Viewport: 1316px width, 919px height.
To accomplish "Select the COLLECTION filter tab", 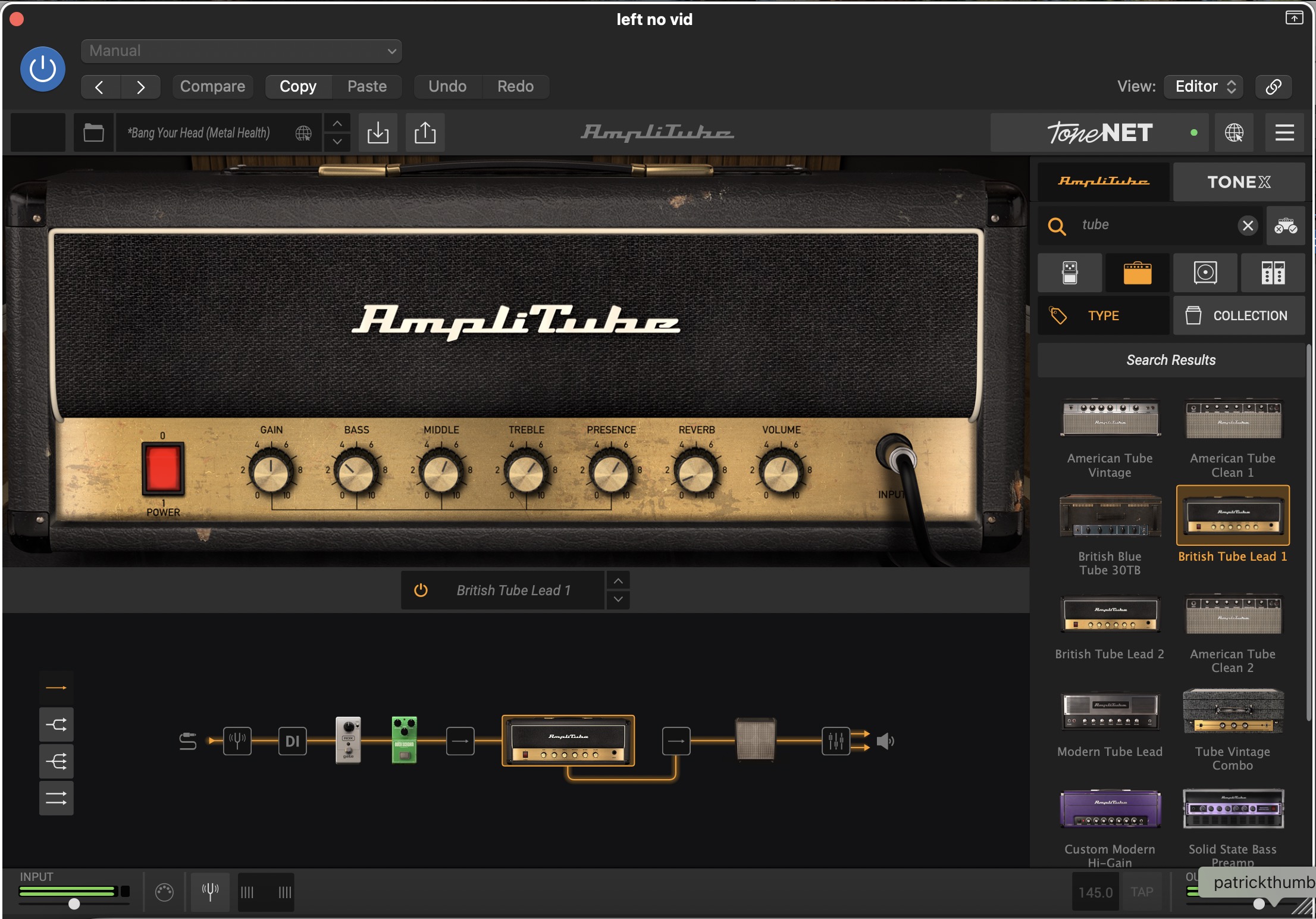I will coord(1238,315).
